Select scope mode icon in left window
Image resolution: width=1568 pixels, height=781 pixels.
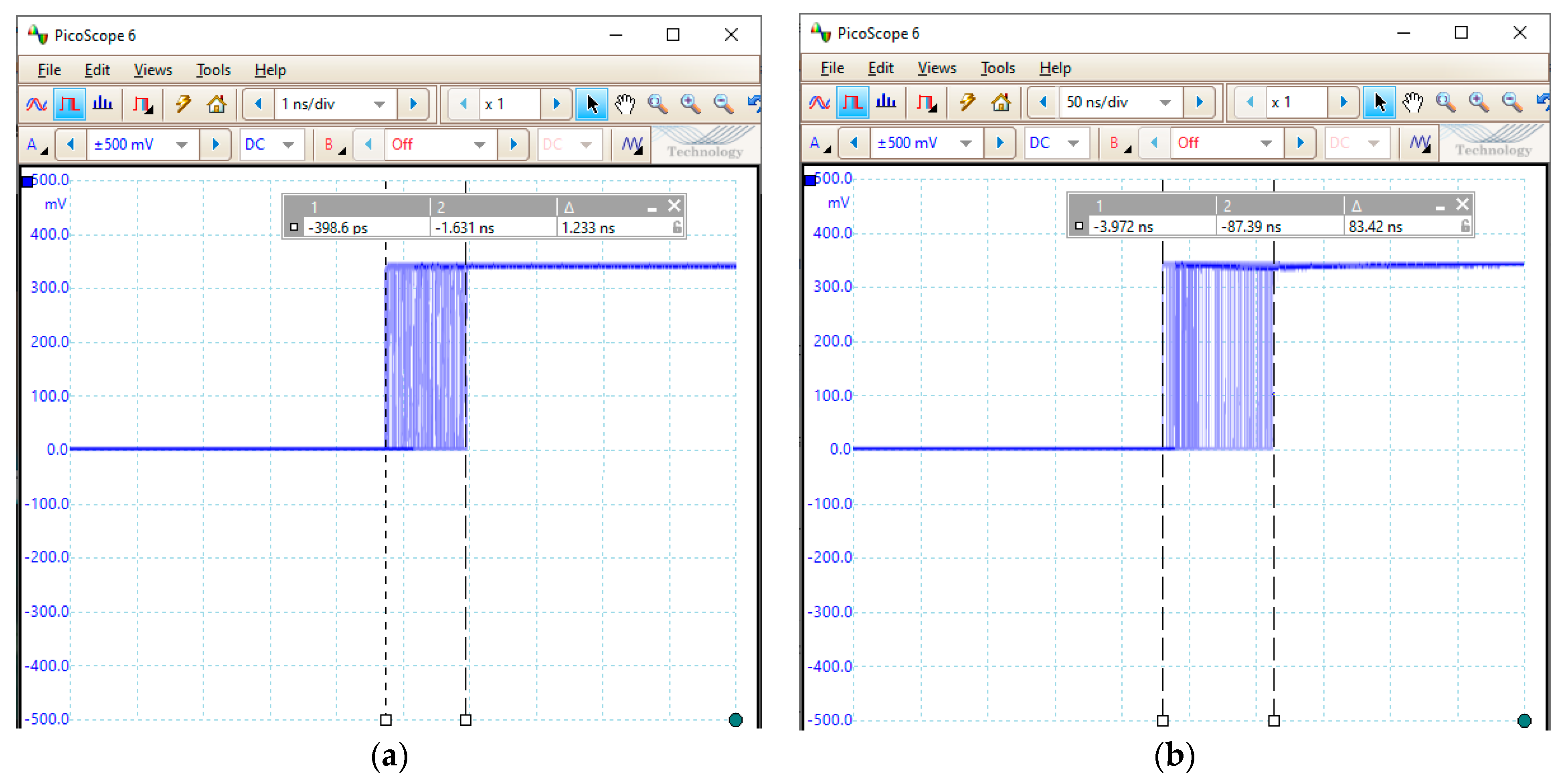(x=36, y=104)
